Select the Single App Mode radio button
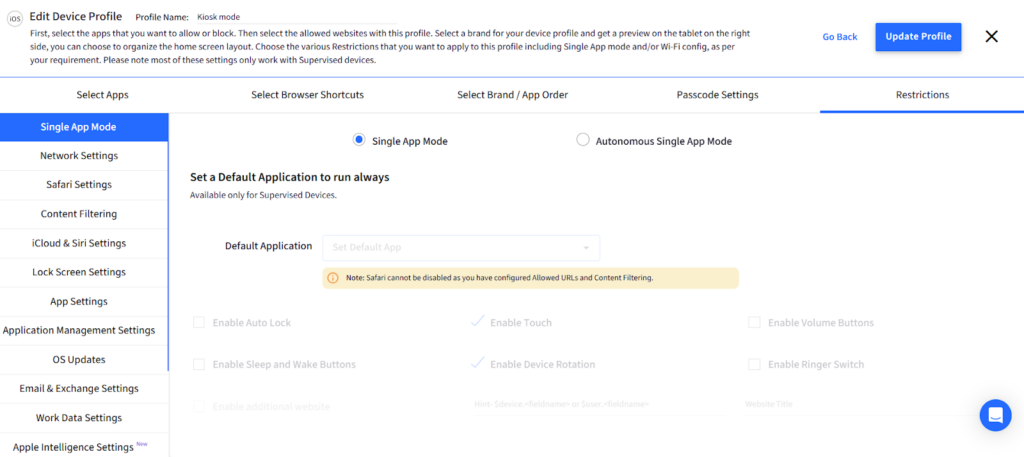Screen dimensions: 1024x457 (x=359, y=141)
